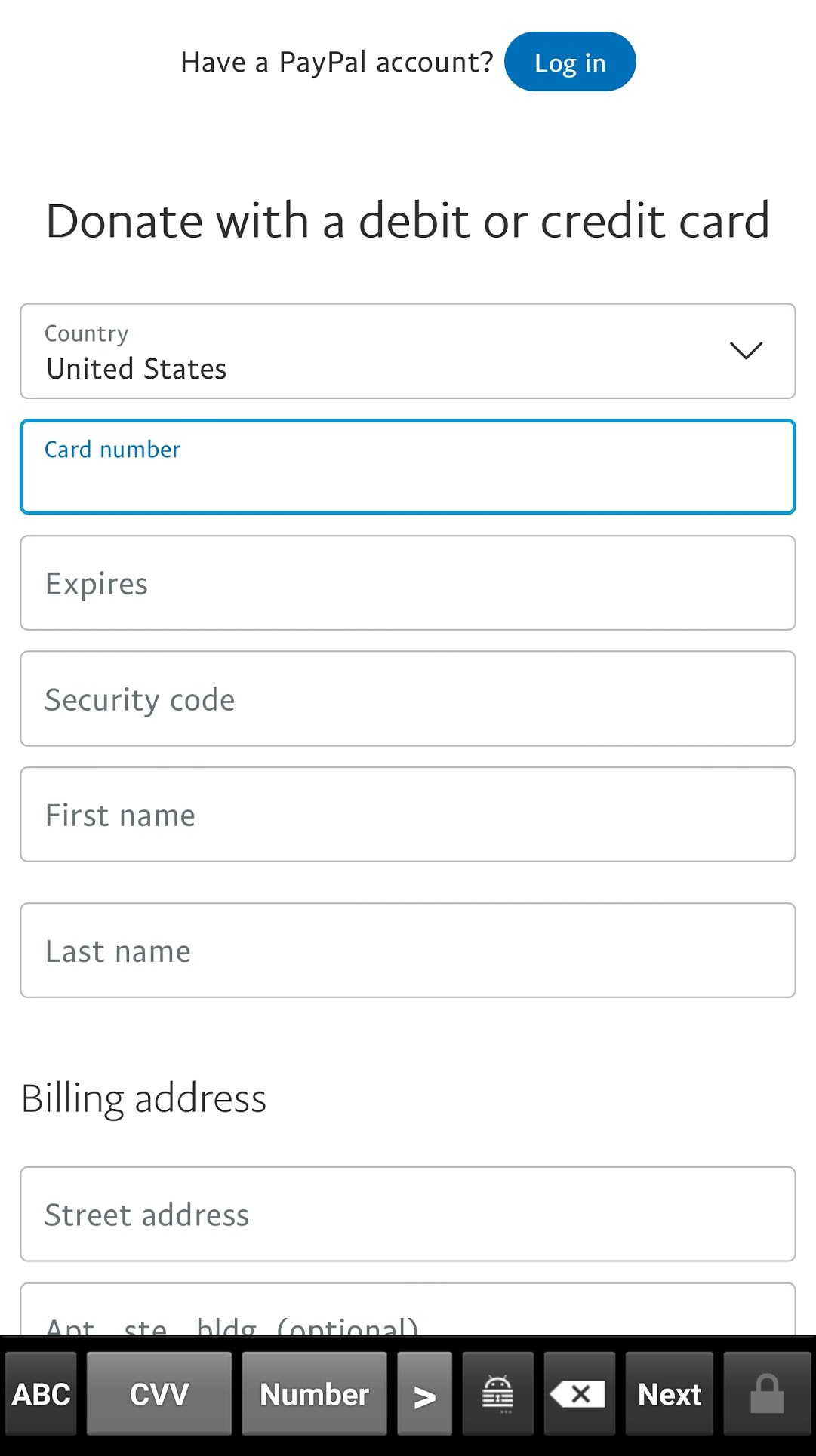Viewport: 816px width, 1456px height.
Task: Click the Expires field
Action: 408,582
